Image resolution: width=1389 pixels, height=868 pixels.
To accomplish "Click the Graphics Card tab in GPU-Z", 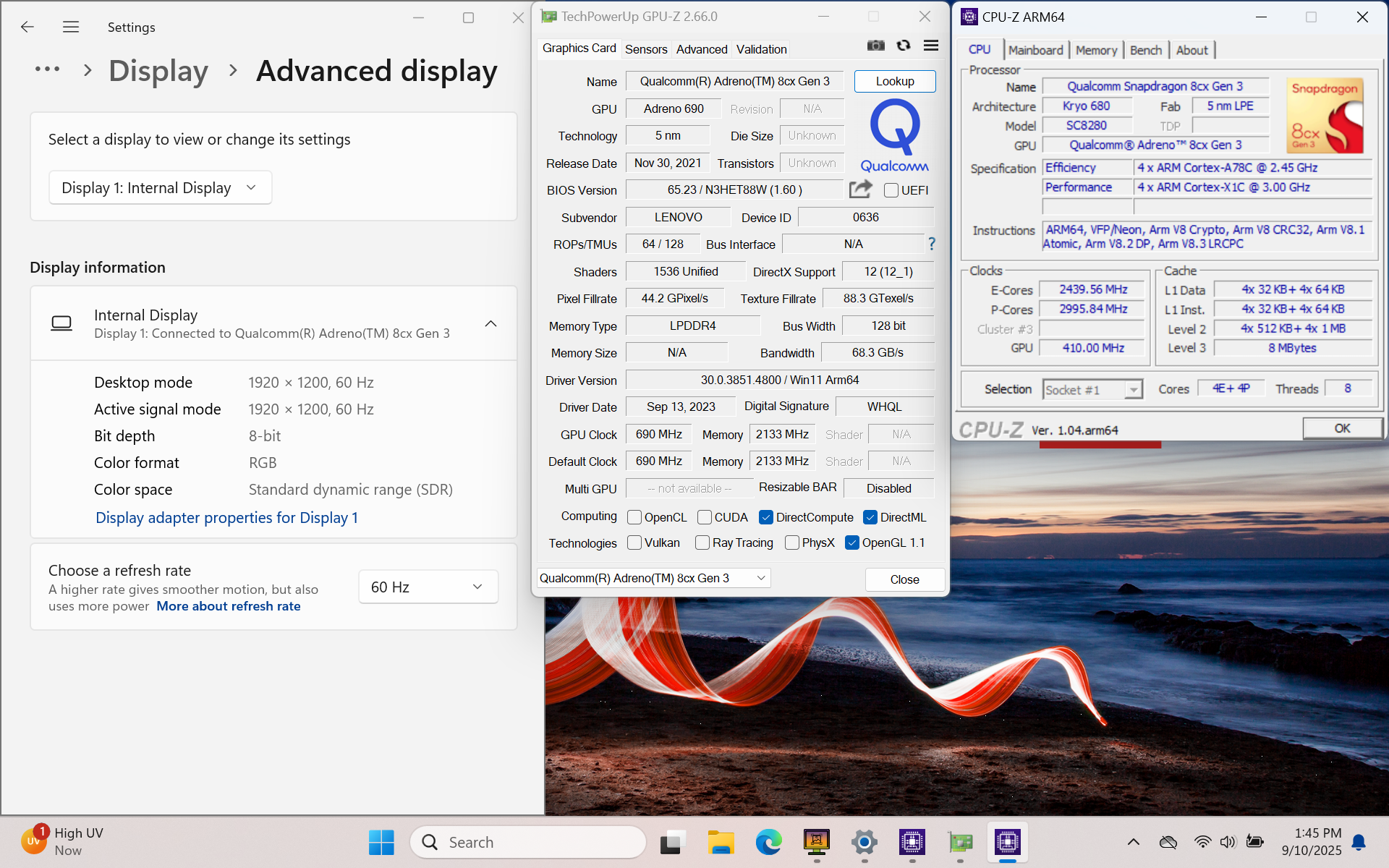I will pyautogui.click(x=579, y=48).
